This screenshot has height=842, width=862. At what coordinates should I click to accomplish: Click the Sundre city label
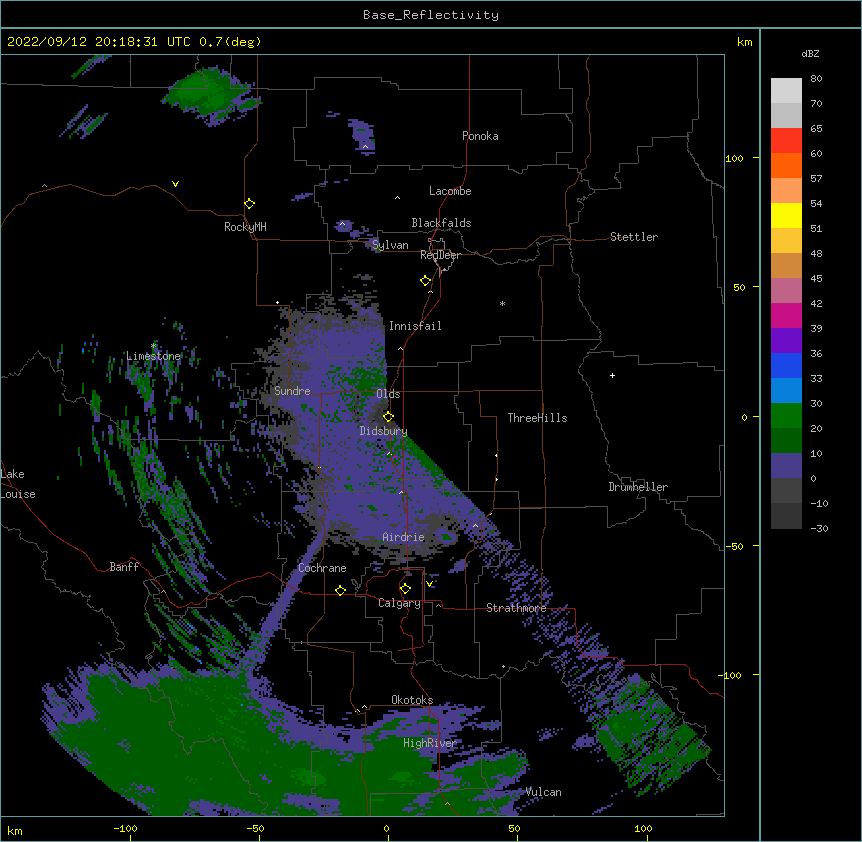pyautogui.click(x=292, y=391)
